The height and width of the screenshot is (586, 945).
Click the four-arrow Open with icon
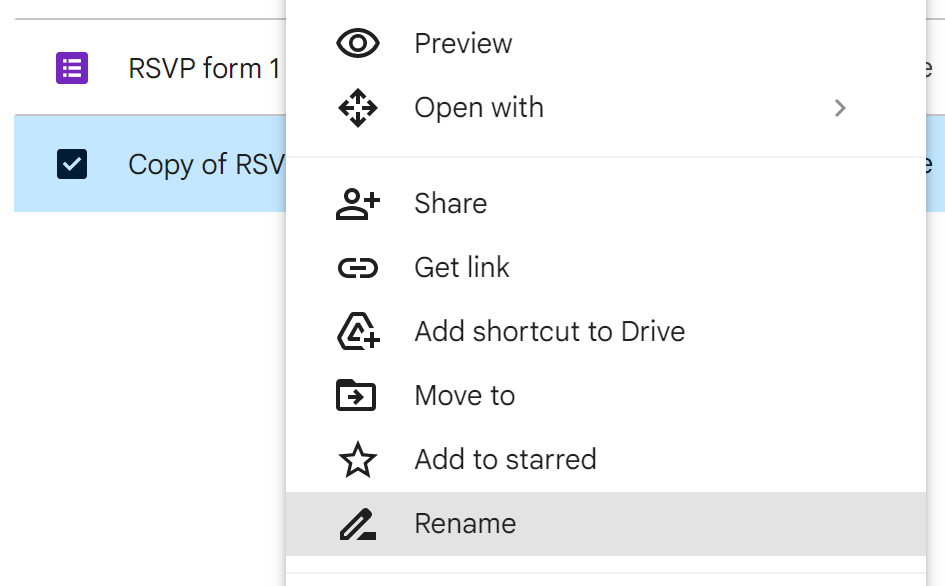pos(358,108)
